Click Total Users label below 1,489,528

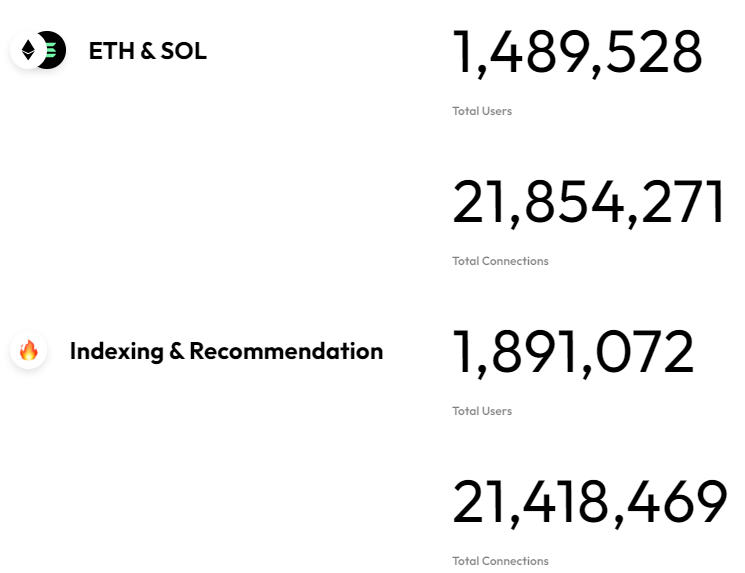(x=482, y=111)
